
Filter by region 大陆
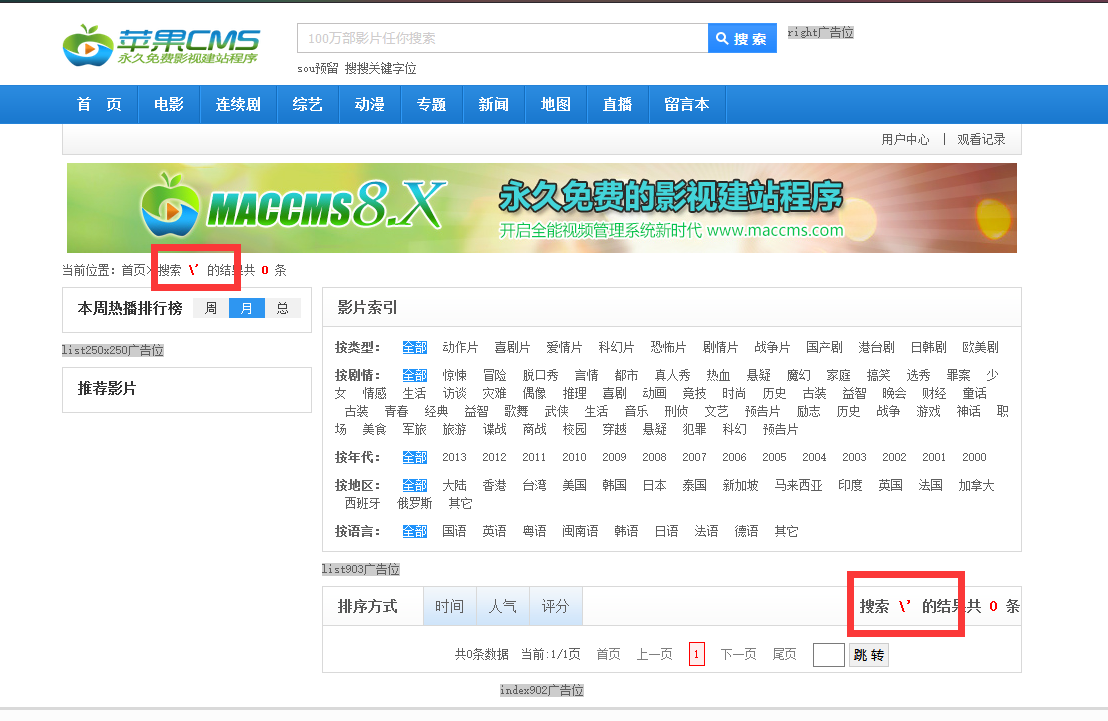[454, 486]
